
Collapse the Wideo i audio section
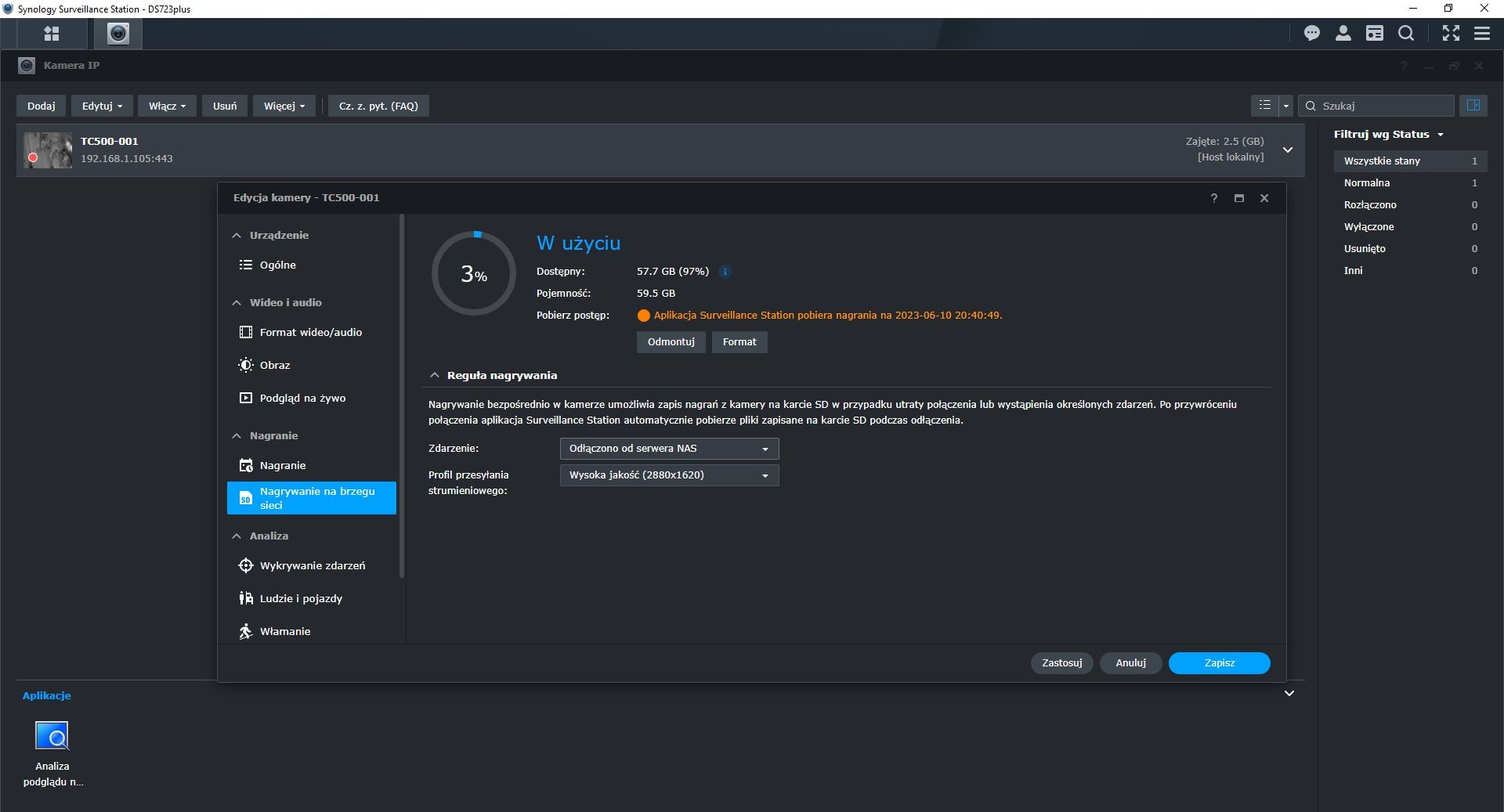coord(237,302)
